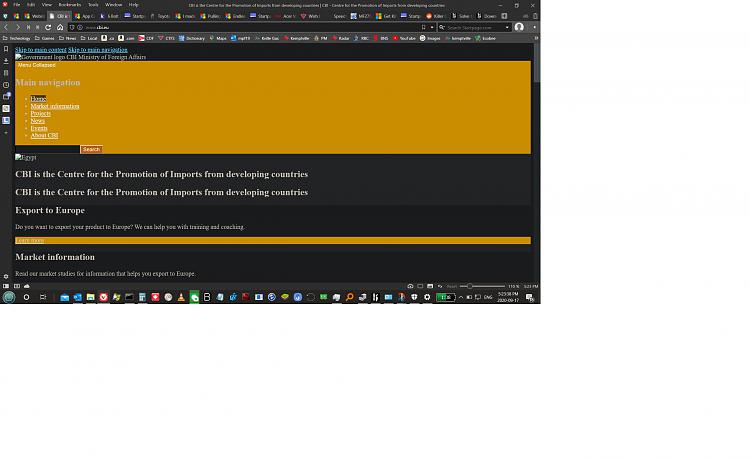Add a web panel with the plus icon

pos(6,132)
